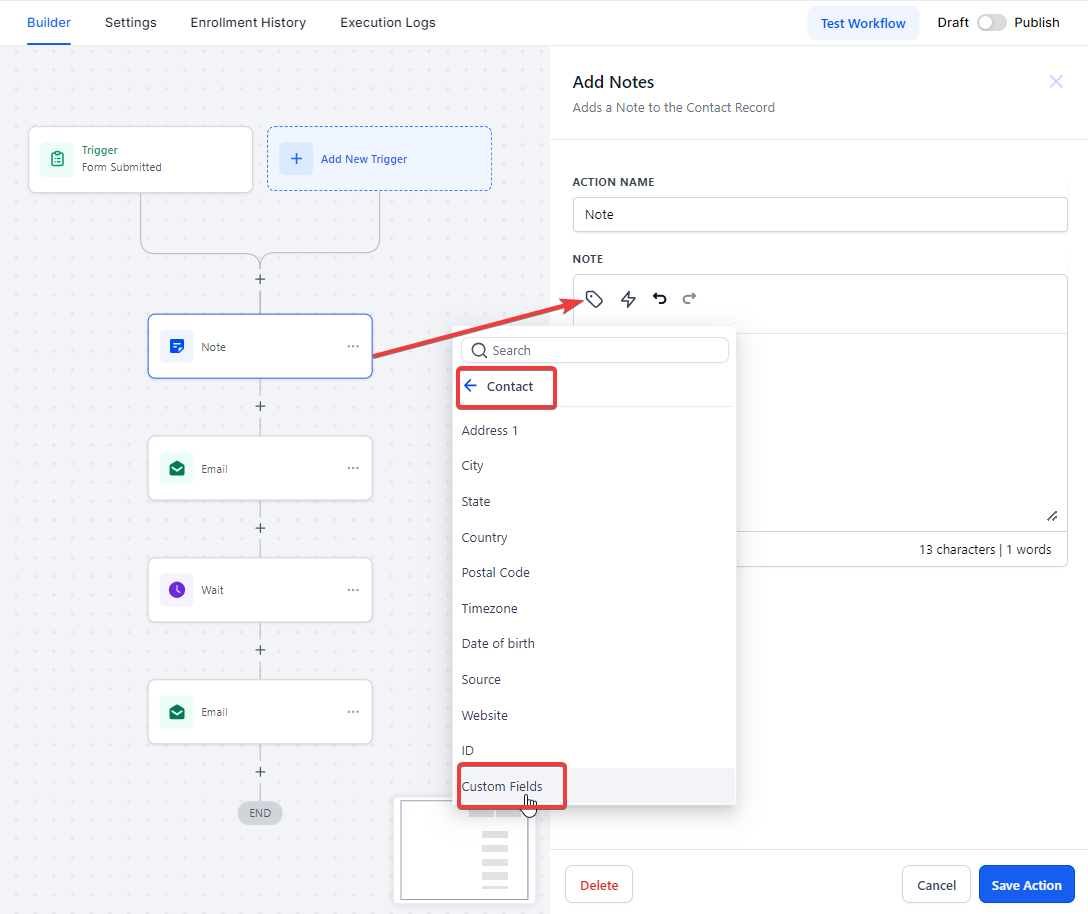
Task: Add a step before END
Action: pyautogui.click(x=260, y=772)
